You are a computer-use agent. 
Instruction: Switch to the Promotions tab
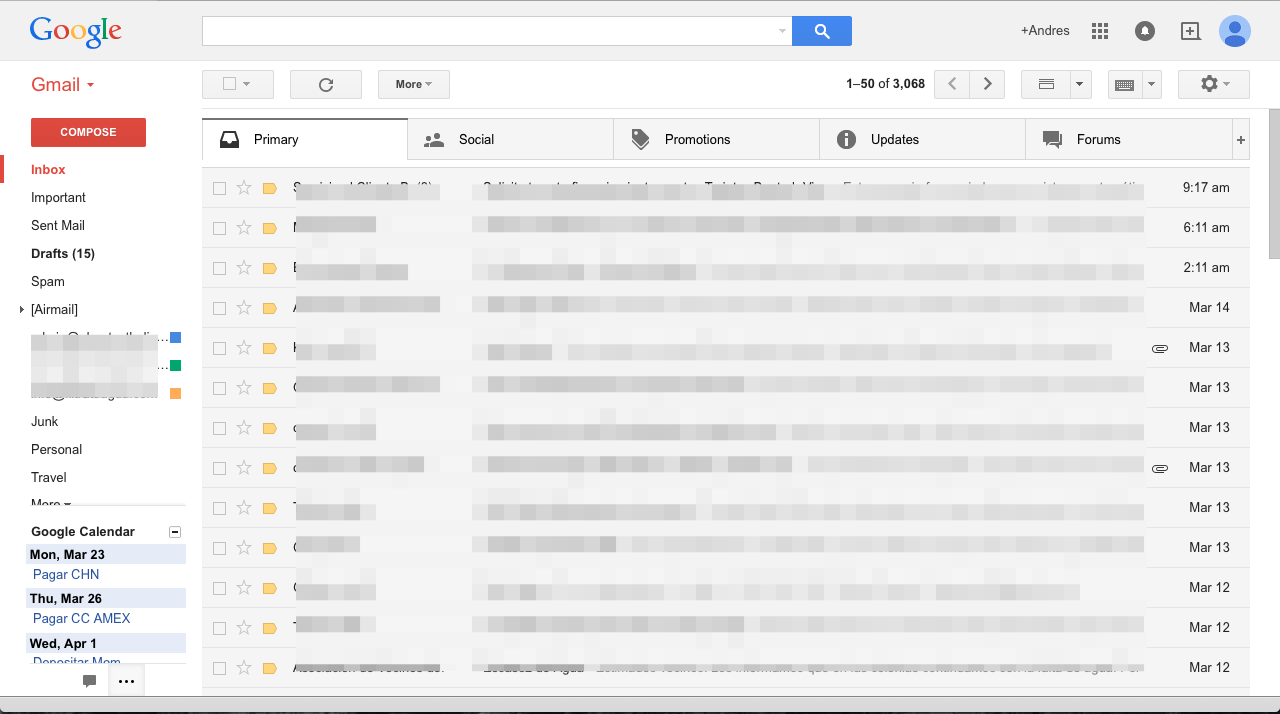coord(697,140)
